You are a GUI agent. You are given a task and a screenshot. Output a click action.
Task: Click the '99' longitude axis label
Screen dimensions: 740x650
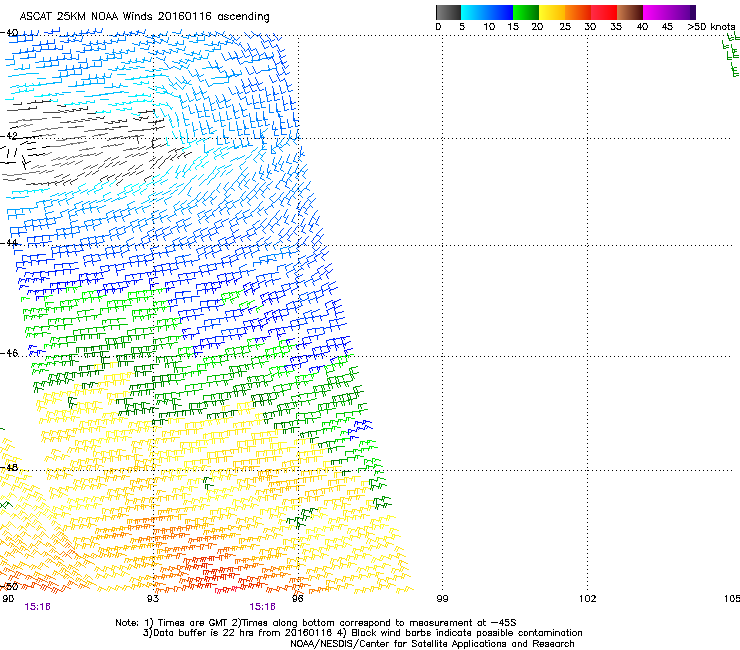click(442, 599)
